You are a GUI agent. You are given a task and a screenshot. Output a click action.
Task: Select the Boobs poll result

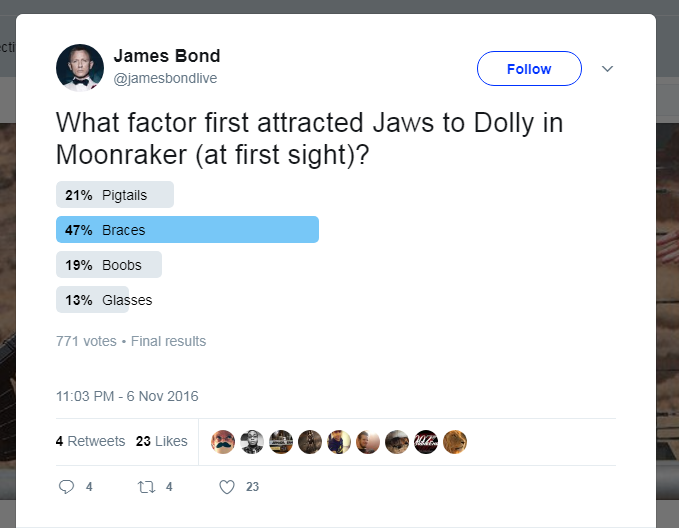(108, 265)
